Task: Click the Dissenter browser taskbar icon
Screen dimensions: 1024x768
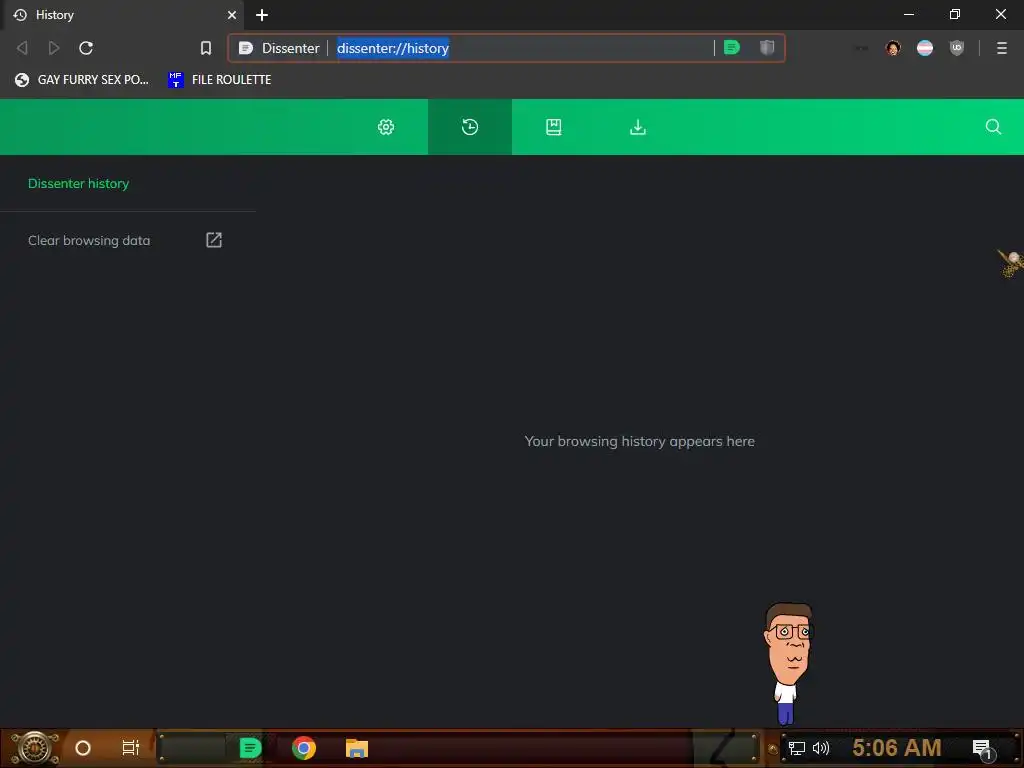Action: (x=250, y=748)
